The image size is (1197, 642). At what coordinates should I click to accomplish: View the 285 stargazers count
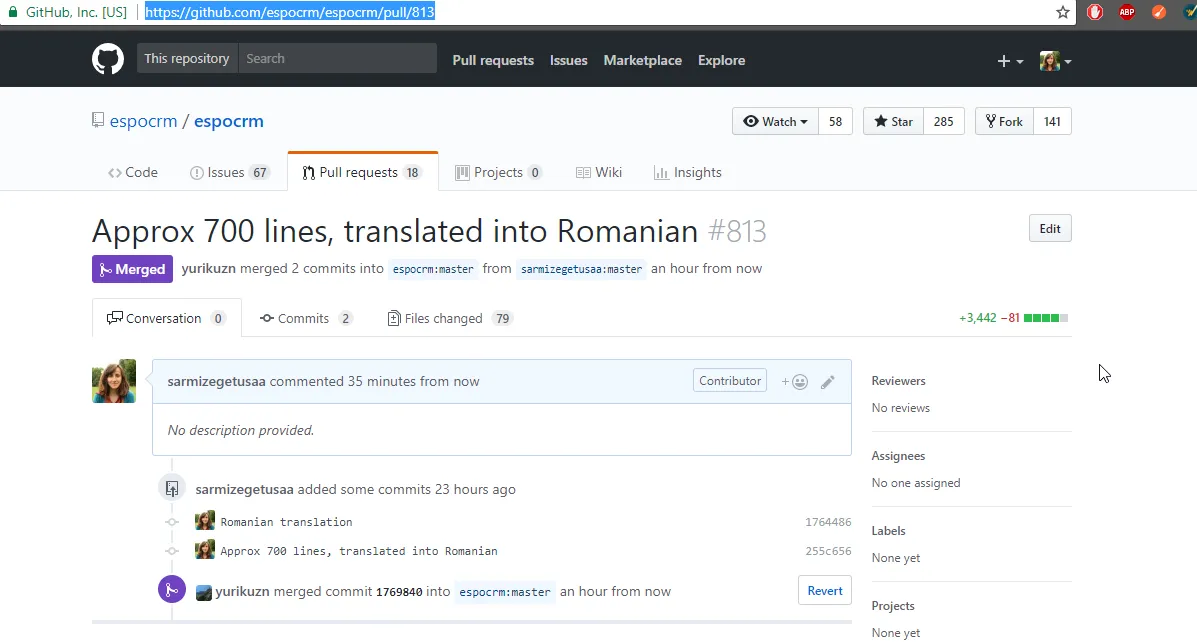pyautogui.click(x=944, y=121)
